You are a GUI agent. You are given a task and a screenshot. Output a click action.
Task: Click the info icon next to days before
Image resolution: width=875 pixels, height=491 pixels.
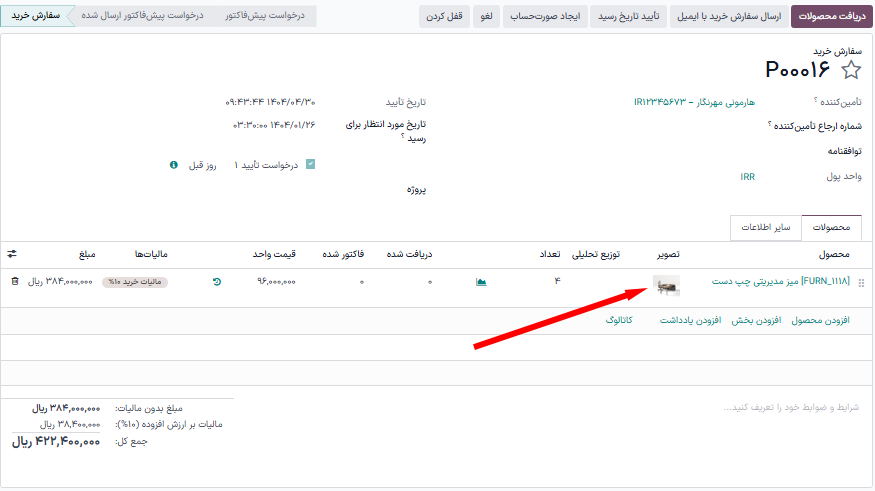point(174,164)
